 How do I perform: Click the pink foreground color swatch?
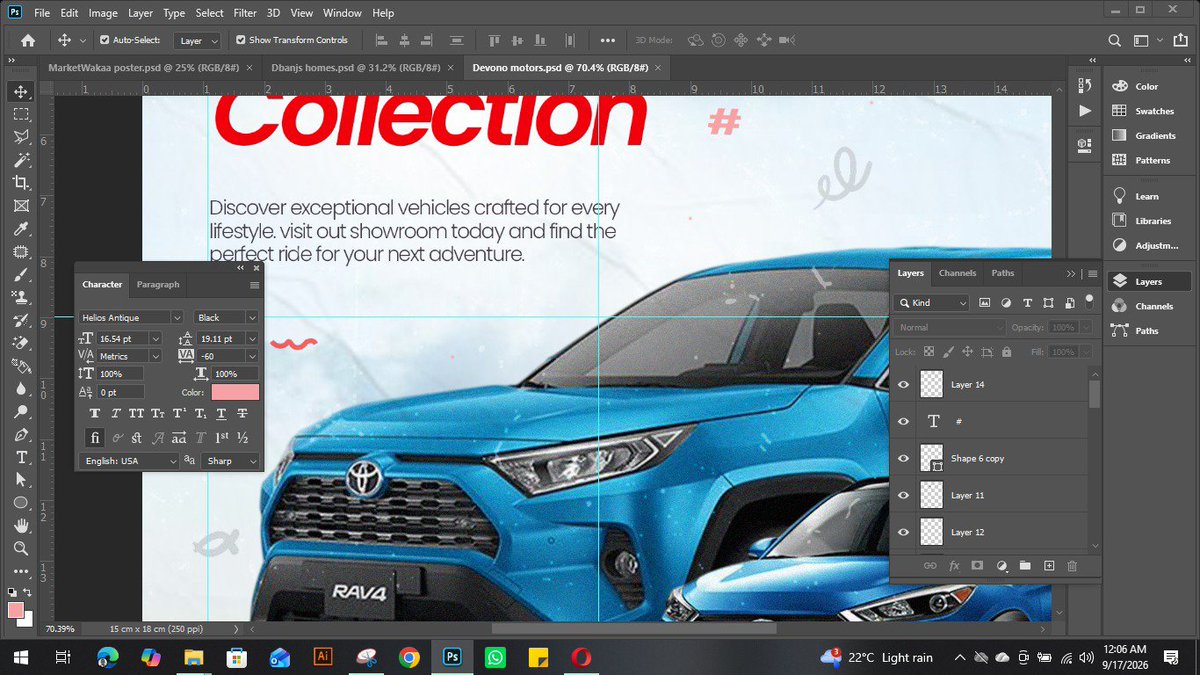click(16, 610)
